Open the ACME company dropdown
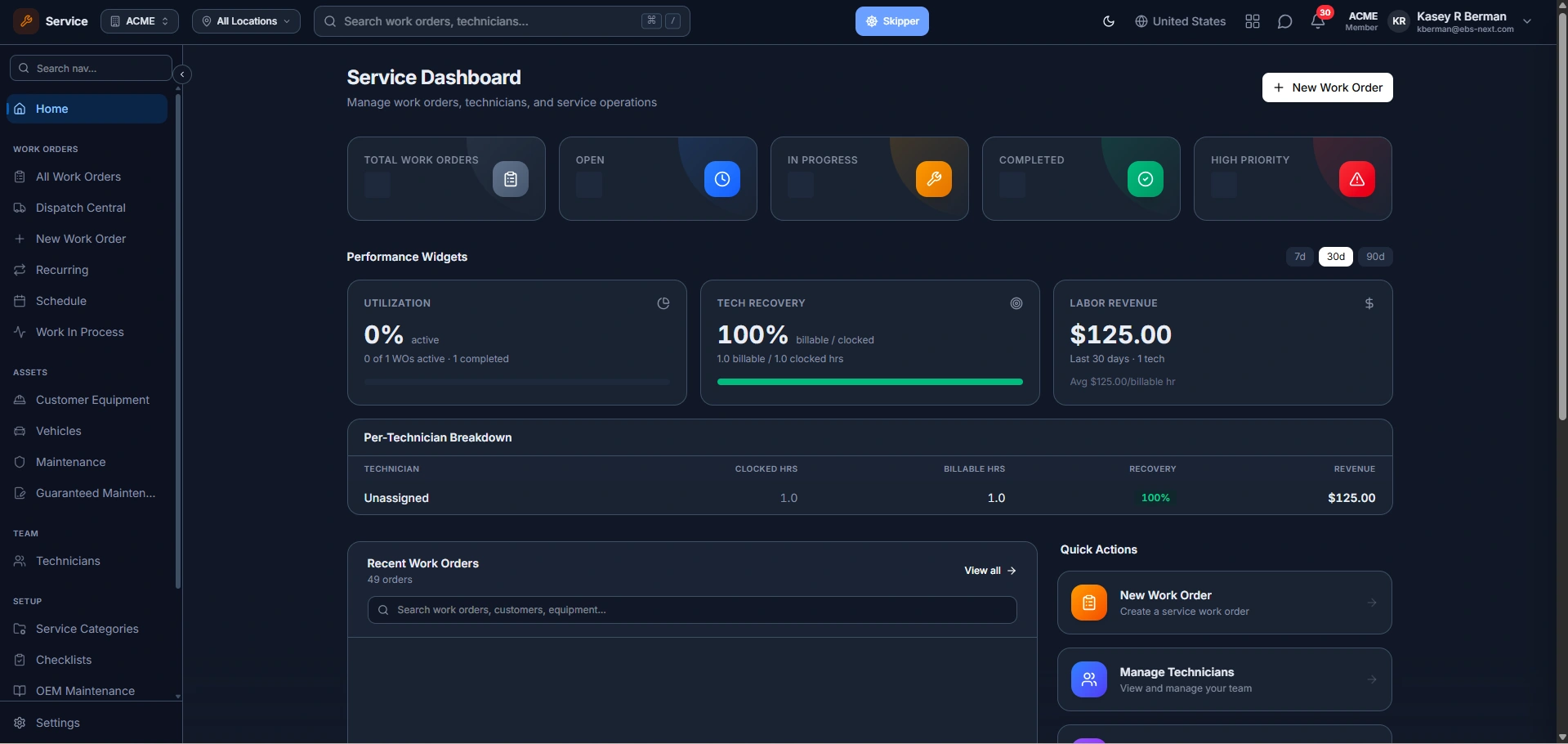Viewport: 1568px width, 744px height. [x=140, y=21]
